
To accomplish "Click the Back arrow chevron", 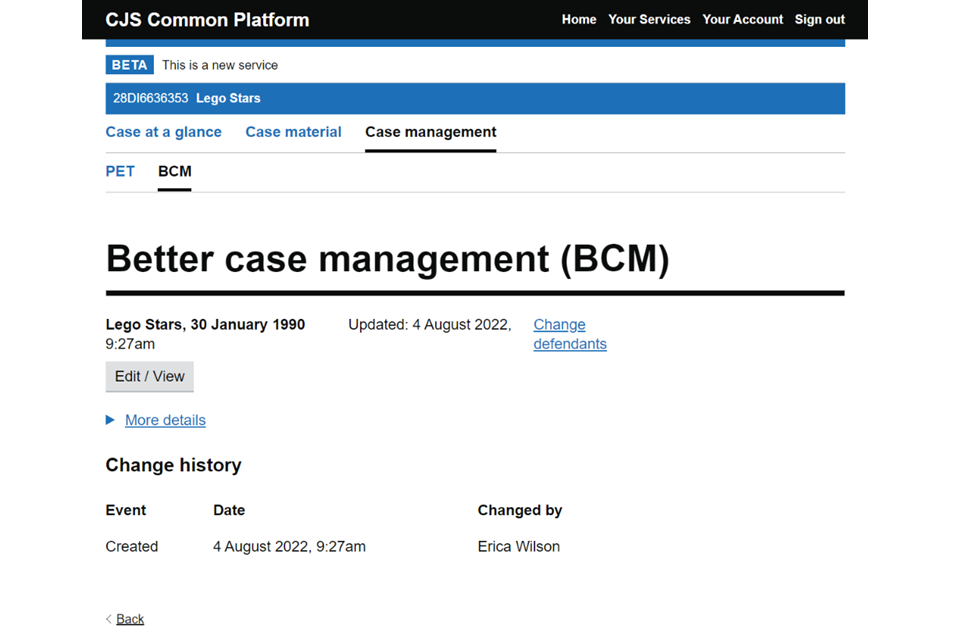I will [109, 619].
